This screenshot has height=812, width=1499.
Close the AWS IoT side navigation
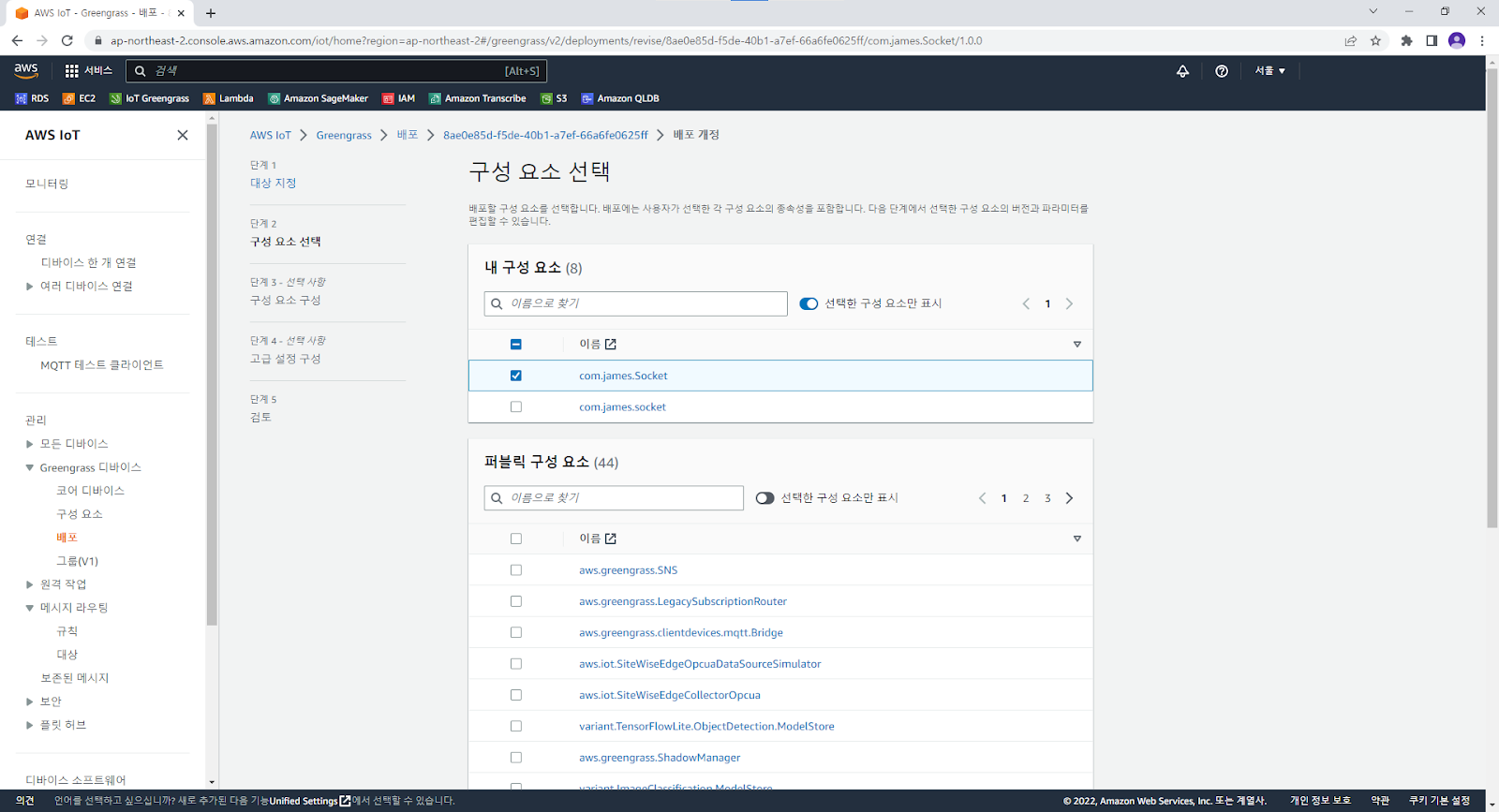coord(183,135)
